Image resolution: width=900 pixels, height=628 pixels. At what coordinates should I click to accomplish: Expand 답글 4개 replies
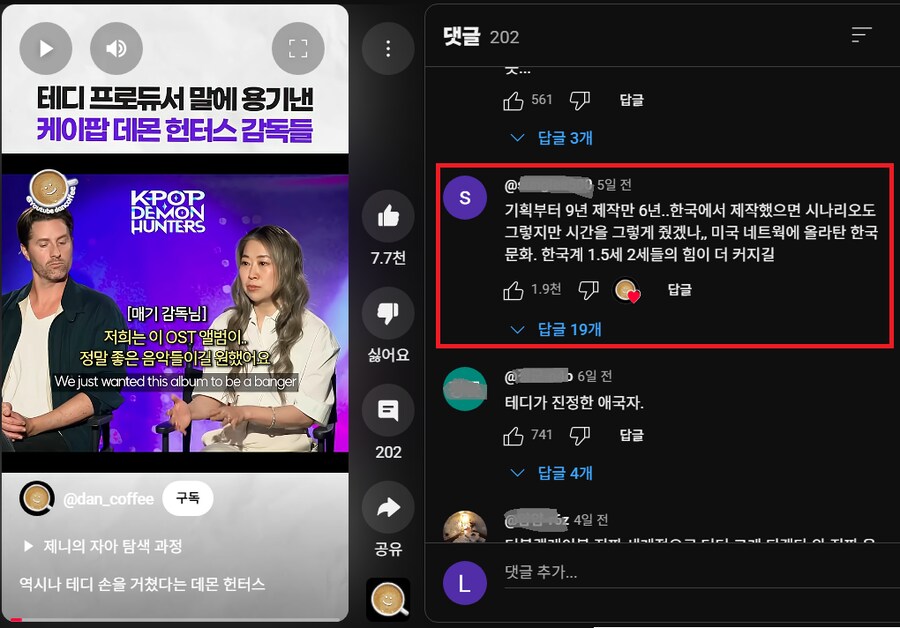[x=552, y=473]
